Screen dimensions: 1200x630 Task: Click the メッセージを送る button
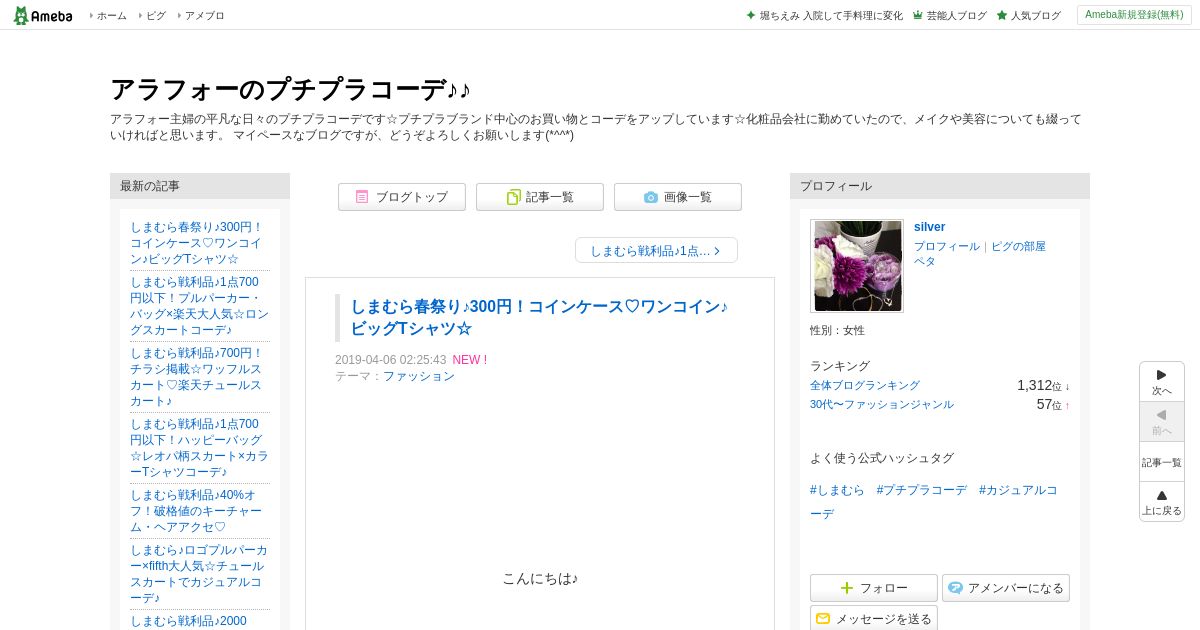(x=874, y=618)
